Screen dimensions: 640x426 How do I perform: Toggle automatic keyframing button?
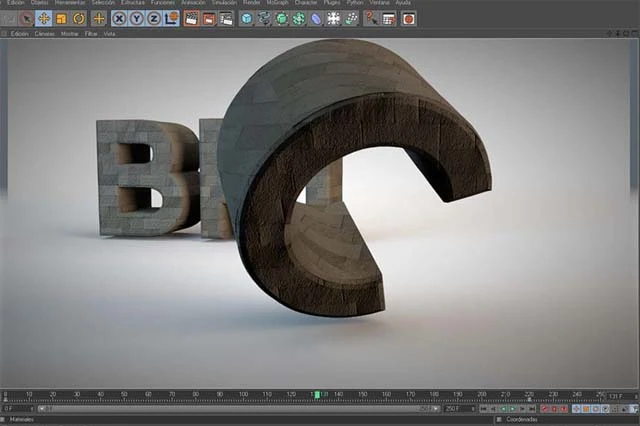[x=554, y=408]
